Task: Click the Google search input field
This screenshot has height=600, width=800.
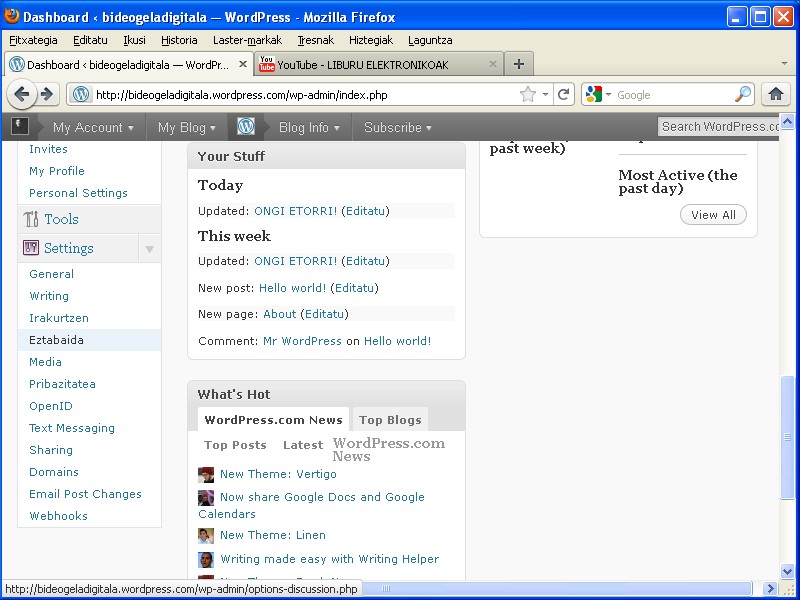Action: point(673,95)
